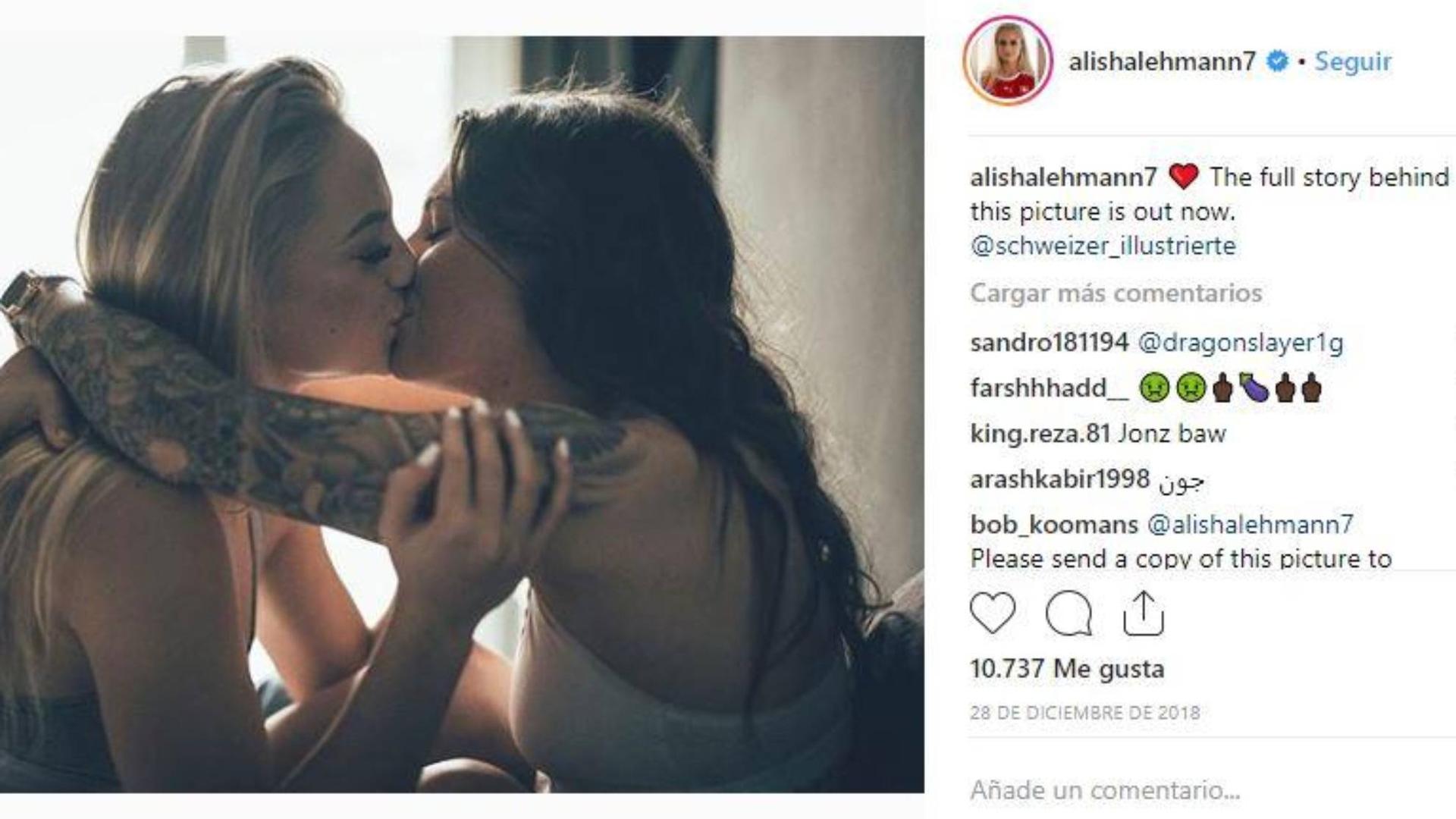Open commenter king.reza.81's profile
Viewport: 1456px width, 819px height.
[1040, 434]
